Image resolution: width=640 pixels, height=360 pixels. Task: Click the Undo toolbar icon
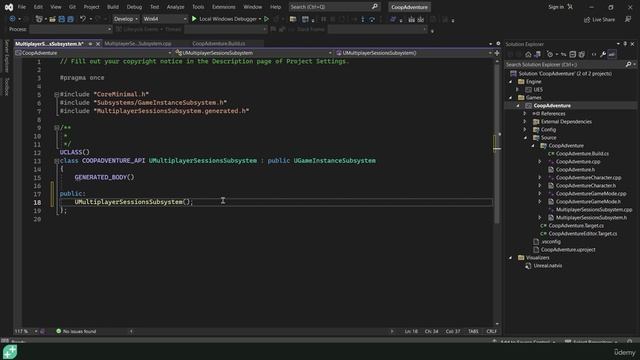point(83,19)
